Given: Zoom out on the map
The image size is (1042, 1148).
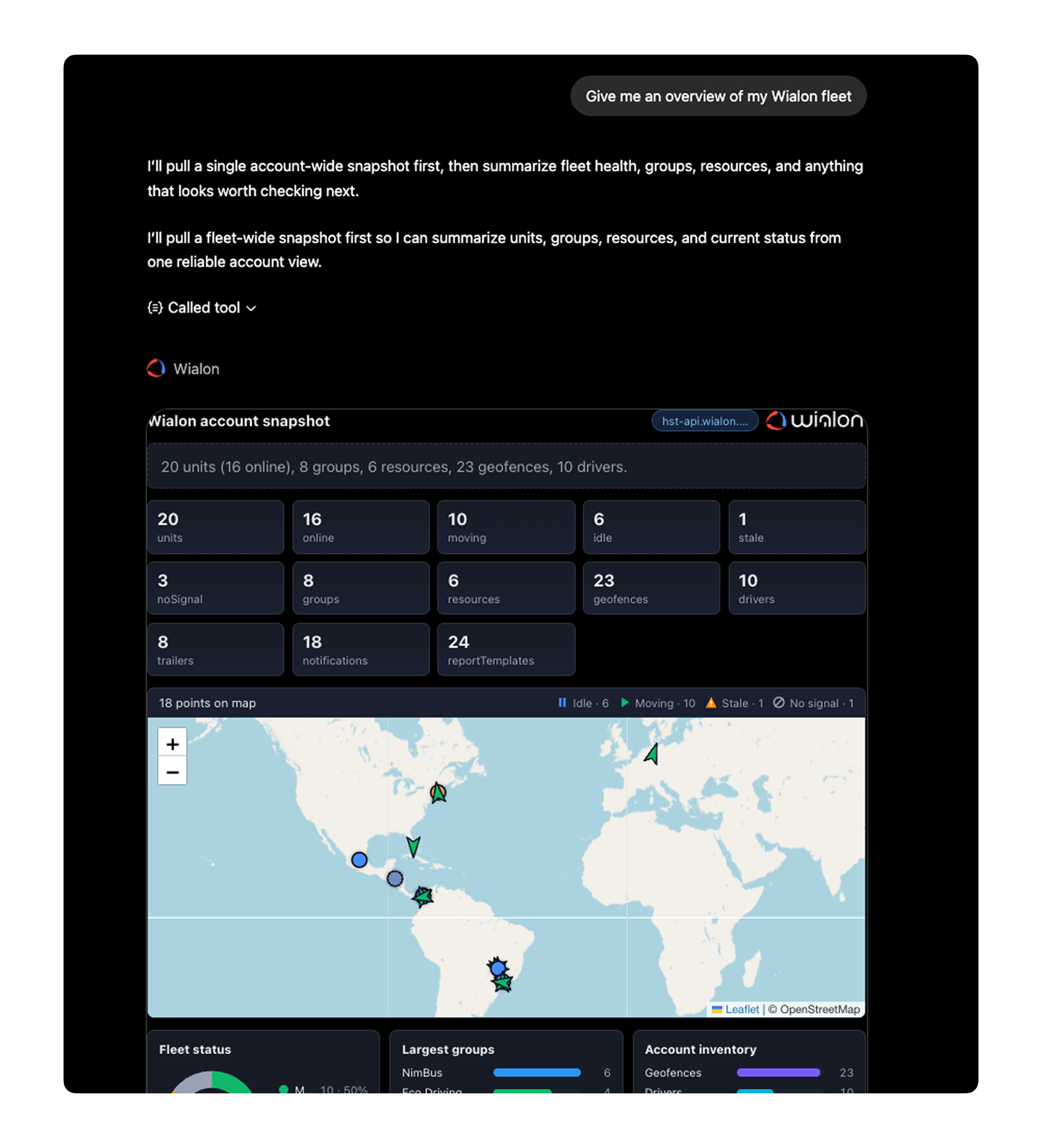Looking at the screenshot, I should coord(172,771).
